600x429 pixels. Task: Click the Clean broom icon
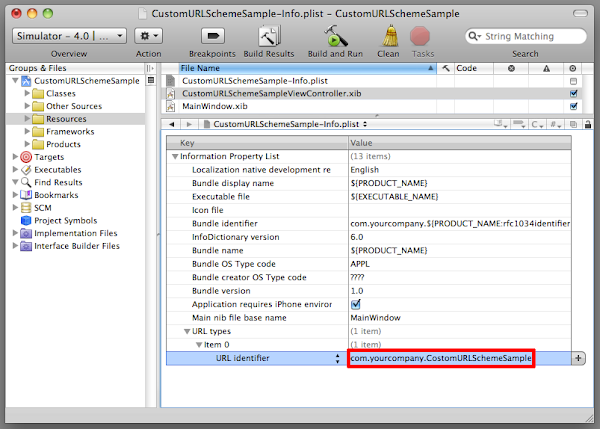pos(390,36)
